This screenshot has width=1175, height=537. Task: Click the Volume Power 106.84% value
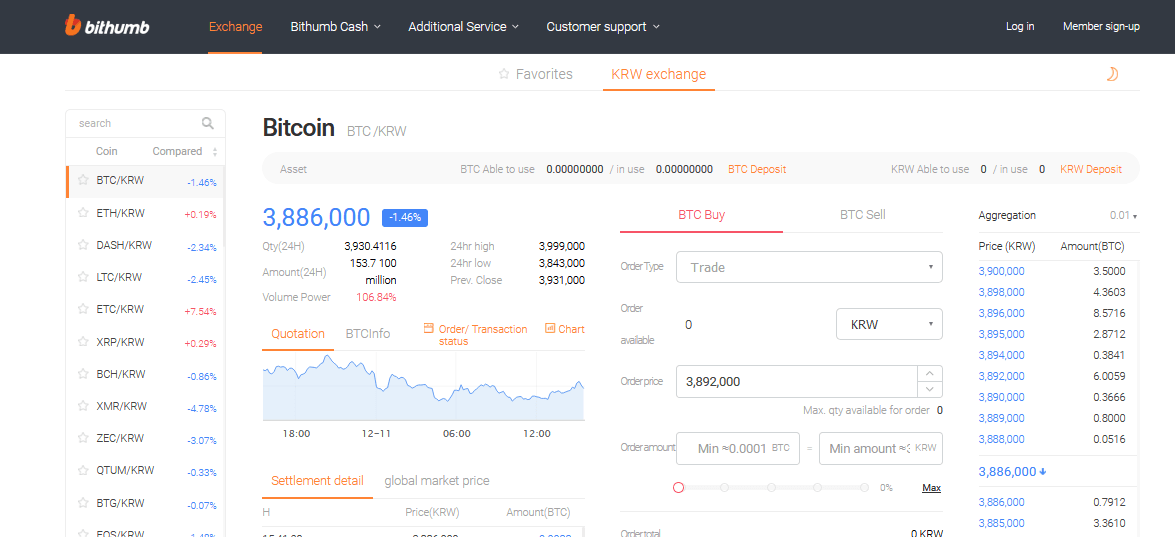pyautogui.click(x=376, y=297)
